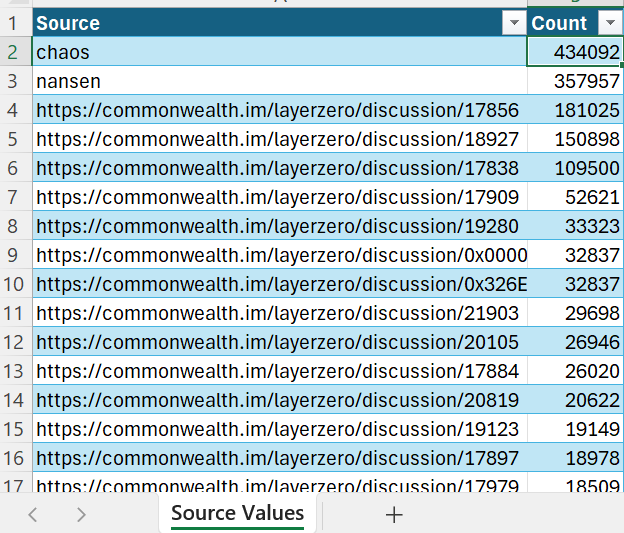This screenshot has width=624, height=533.
Task: Open the Source column filter dropdown
Action: [514, 23]
